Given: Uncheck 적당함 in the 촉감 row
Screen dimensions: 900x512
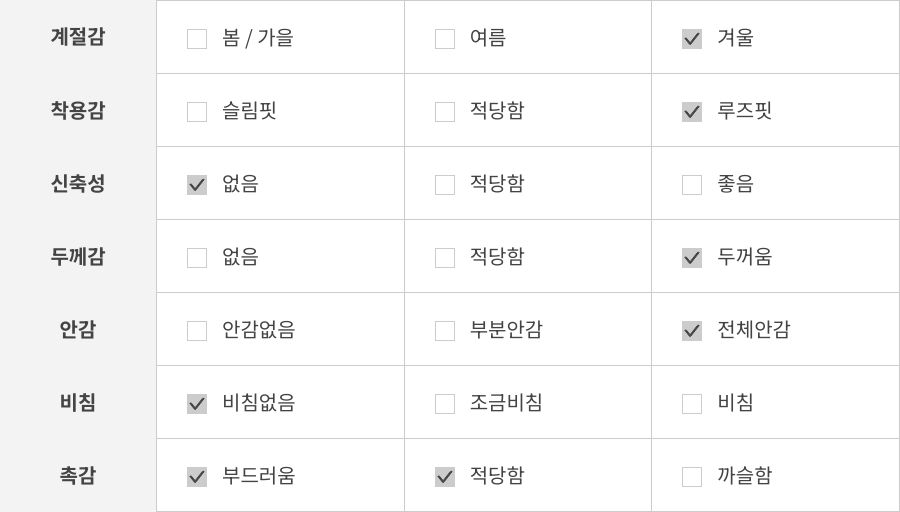Looking at the screenshot, I should [445, 477].
